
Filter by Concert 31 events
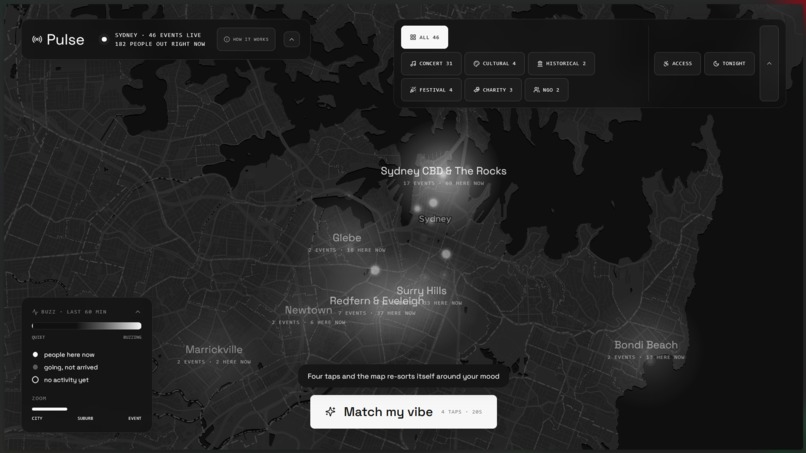[x=431, y=64]
